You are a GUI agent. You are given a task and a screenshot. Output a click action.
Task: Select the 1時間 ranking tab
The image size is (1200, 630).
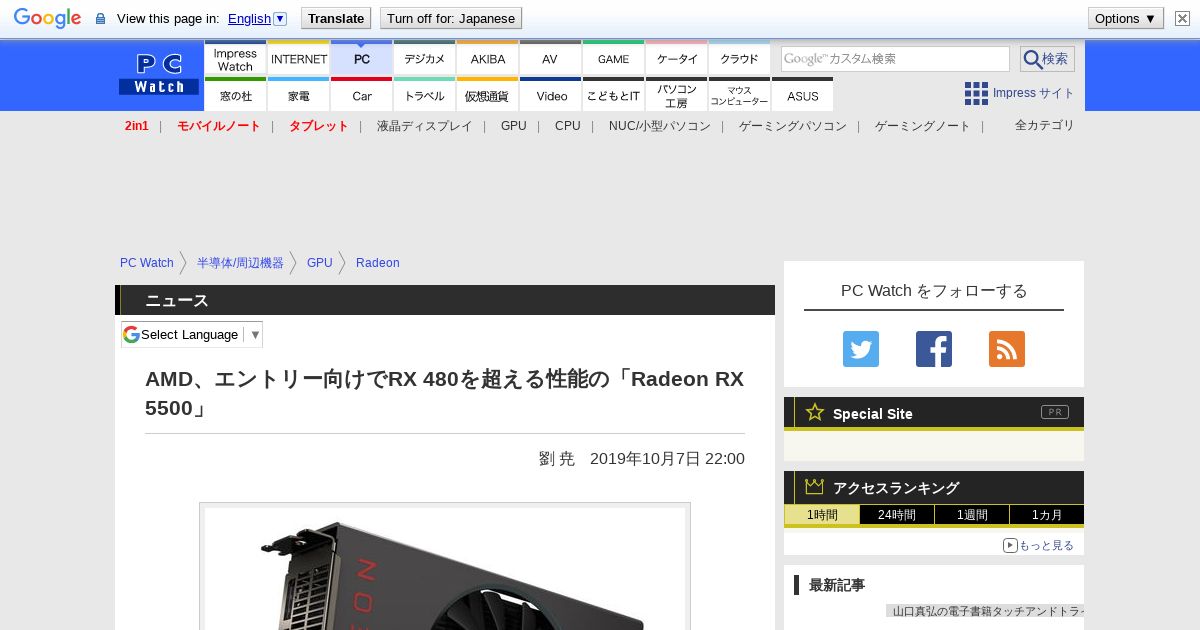coord(822,515)
